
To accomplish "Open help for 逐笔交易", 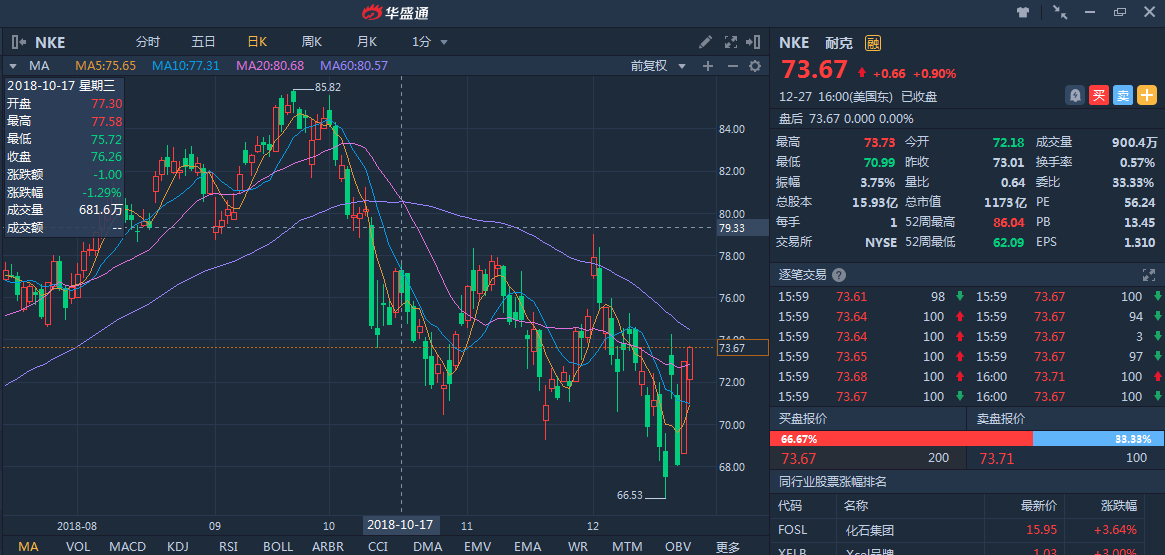I will [838, 275].
